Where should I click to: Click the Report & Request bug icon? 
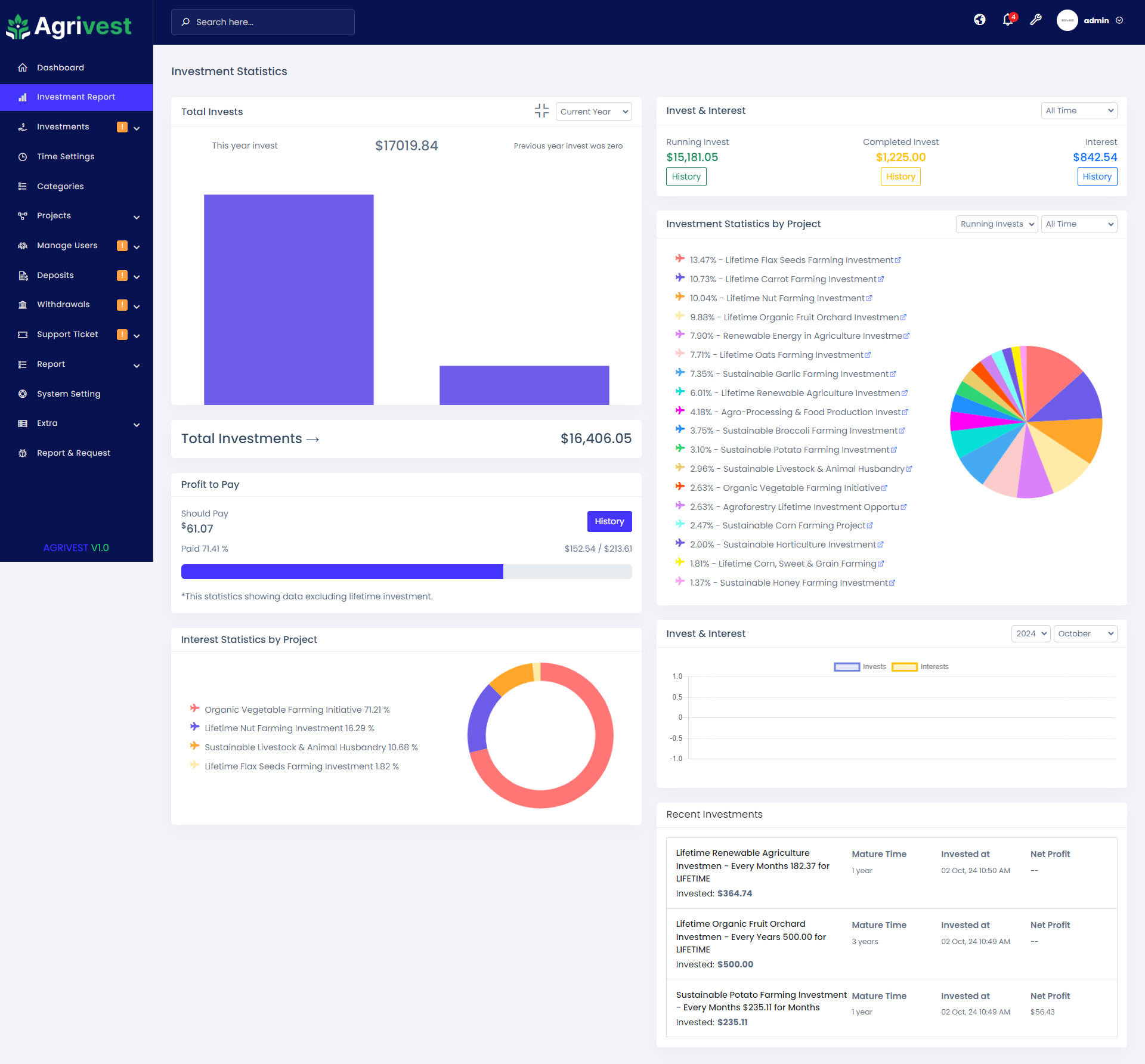[23, 453]
